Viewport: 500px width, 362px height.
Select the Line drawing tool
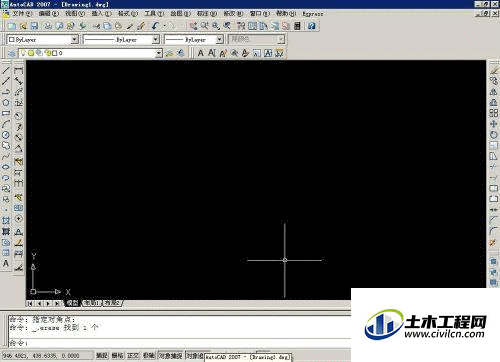tap(6, 70)
